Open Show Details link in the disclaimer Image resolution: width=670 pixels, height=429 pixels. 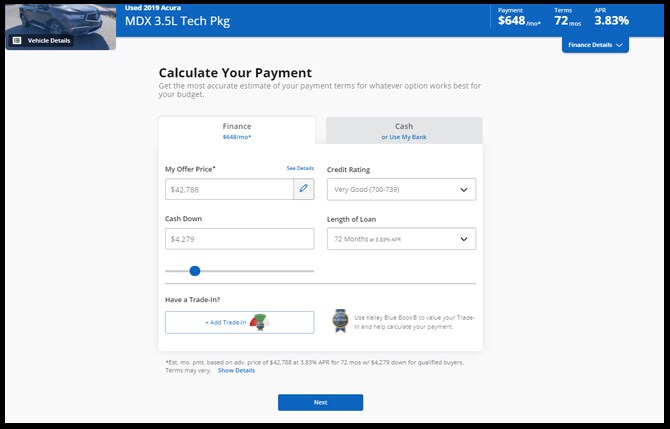point(236,370)
